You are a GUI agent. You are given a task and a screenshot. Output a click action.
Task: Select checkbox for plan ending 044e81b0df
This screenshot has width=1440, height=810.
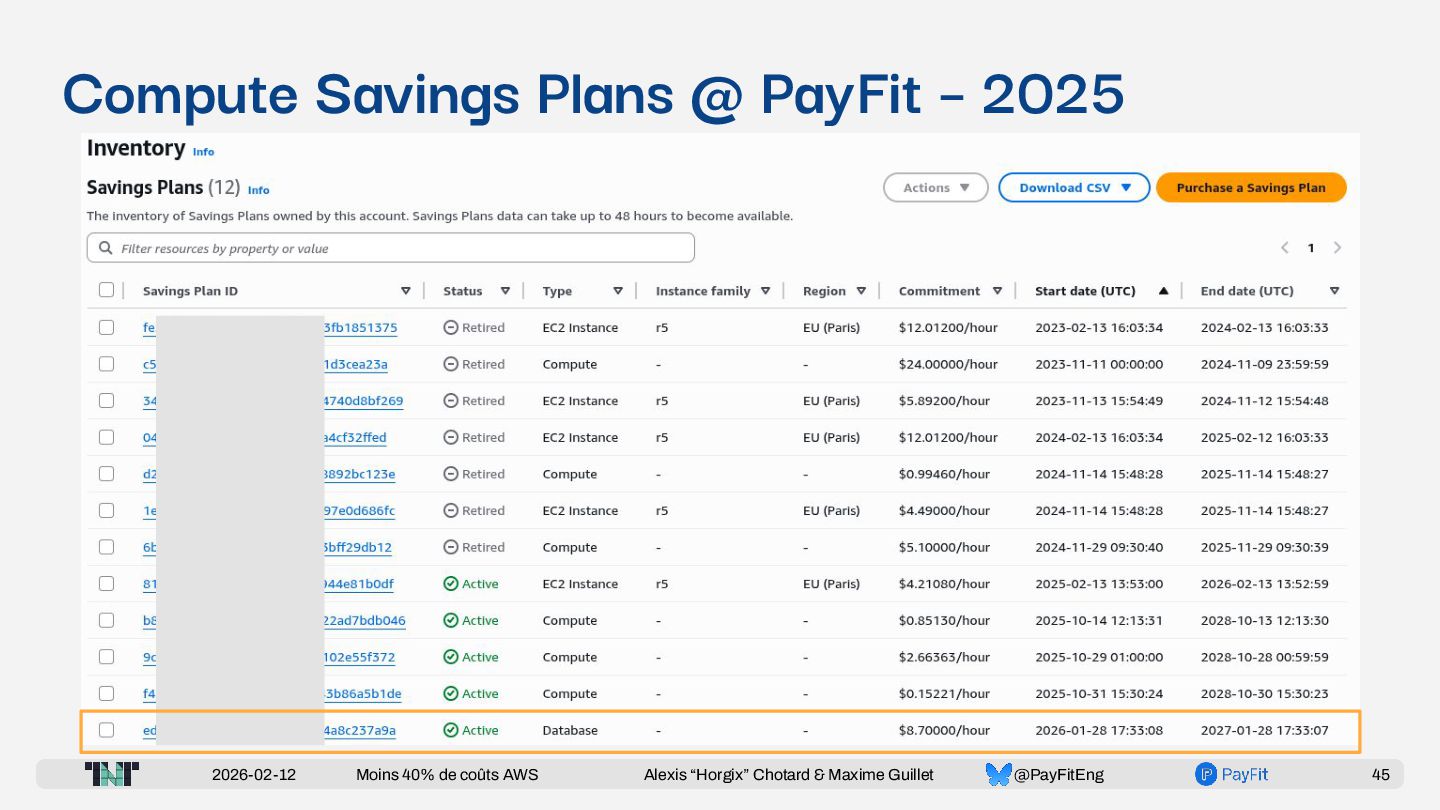[x=106, y=583]
